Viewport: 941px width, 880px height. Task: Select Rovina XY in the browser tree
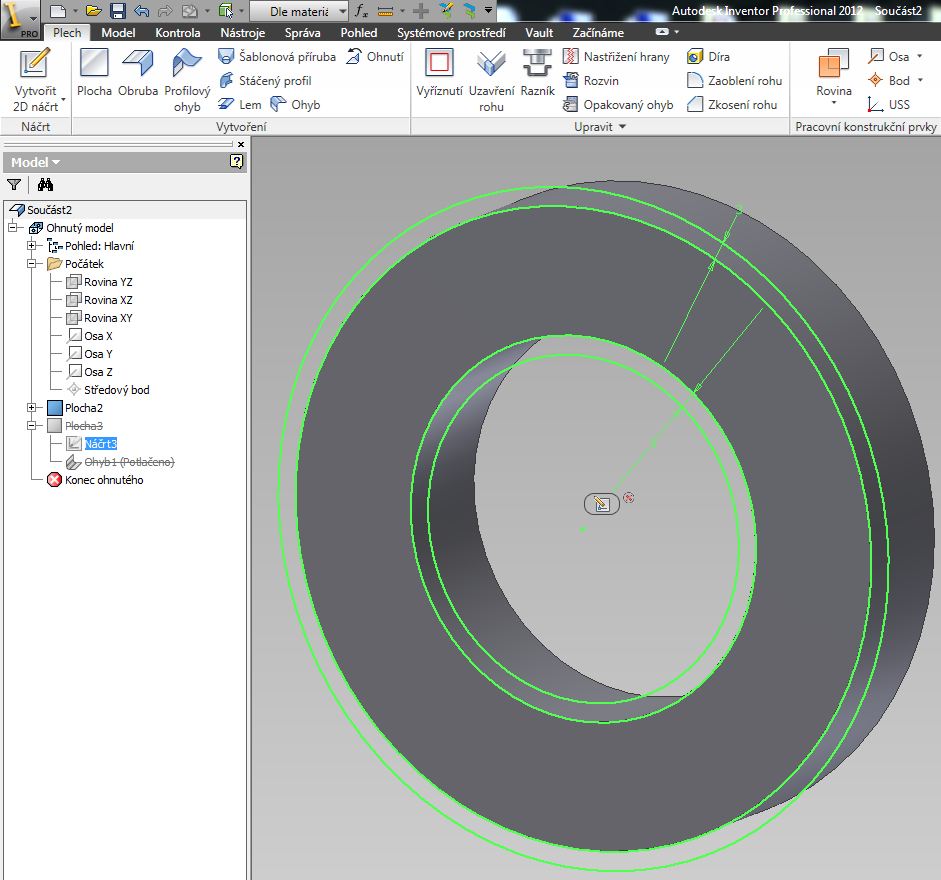coord(107,318)
